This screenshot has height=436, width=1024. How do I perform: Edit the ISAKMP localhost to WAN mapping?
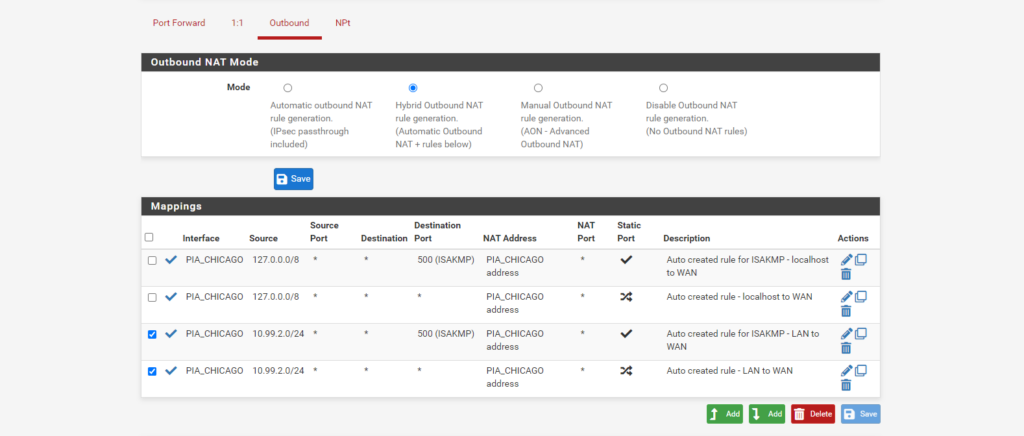click(x=847, y=260)
